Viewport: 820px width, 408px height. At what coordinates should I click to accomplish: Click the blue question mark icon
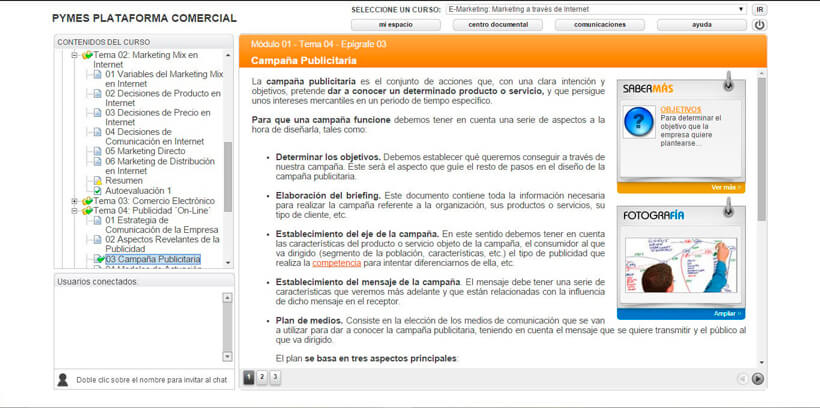click(x=639, y=122)
